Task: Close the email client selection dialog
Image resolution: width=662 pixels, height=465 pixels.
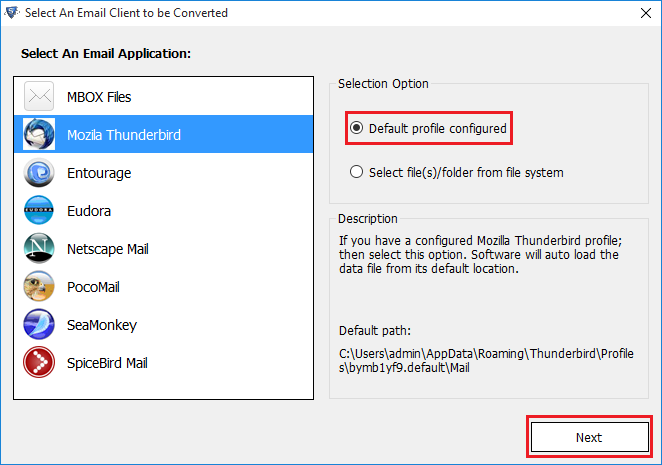Action: pyautogui.click(x=642, y=13)
